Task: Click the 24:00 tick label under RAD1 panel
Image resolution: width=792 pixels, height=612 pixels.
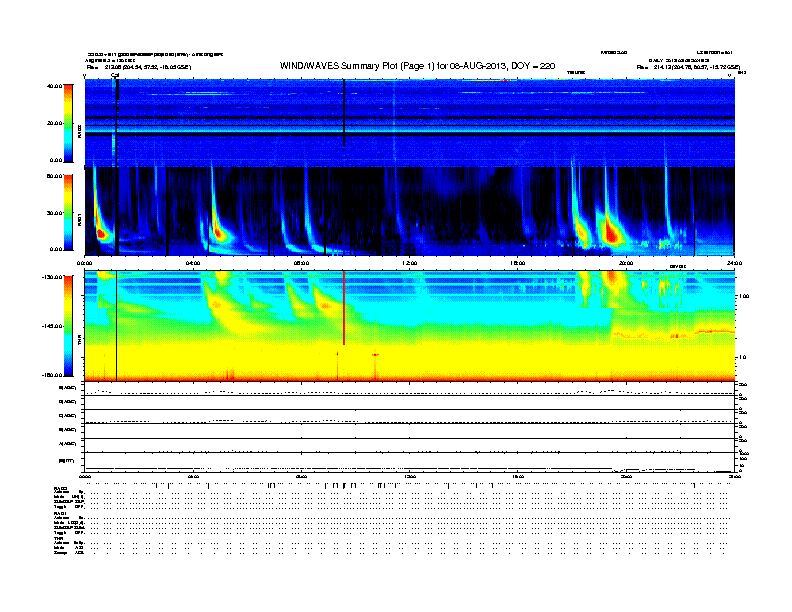Action: tap(734, 263)
